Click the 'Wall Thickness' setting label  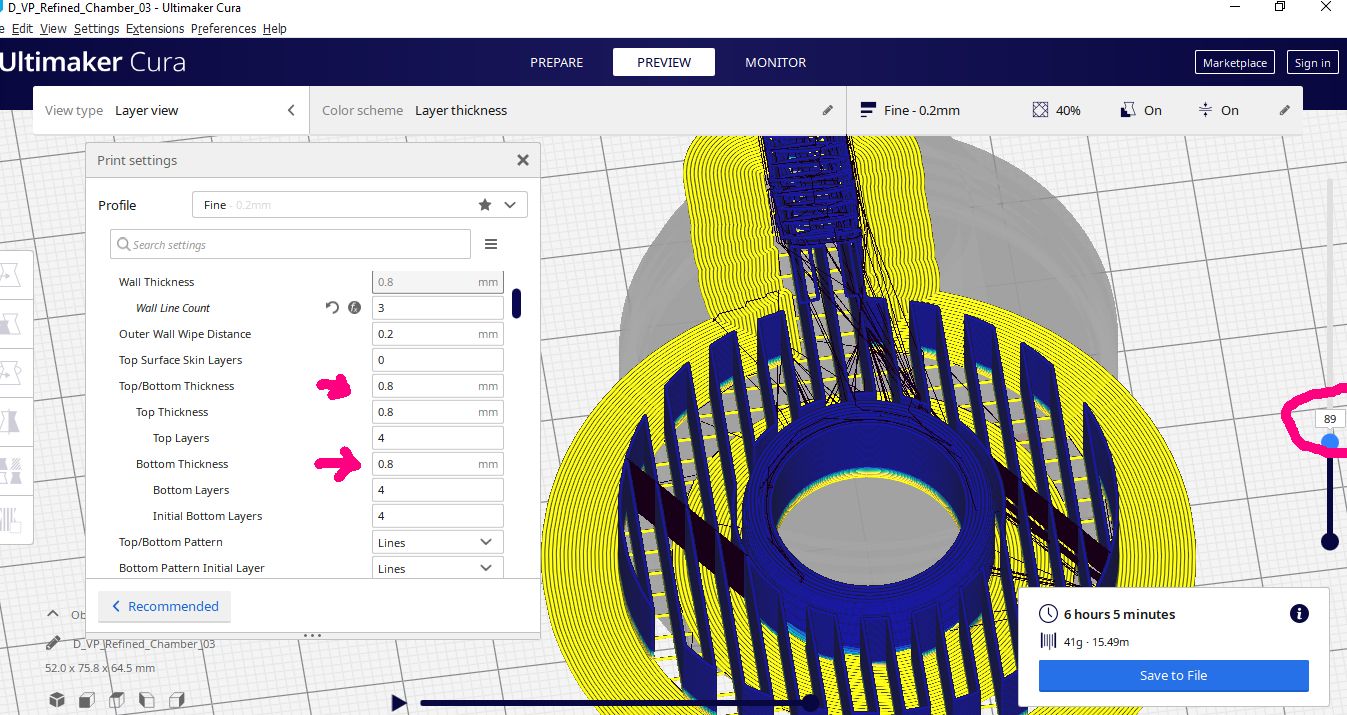pos(156,282)
